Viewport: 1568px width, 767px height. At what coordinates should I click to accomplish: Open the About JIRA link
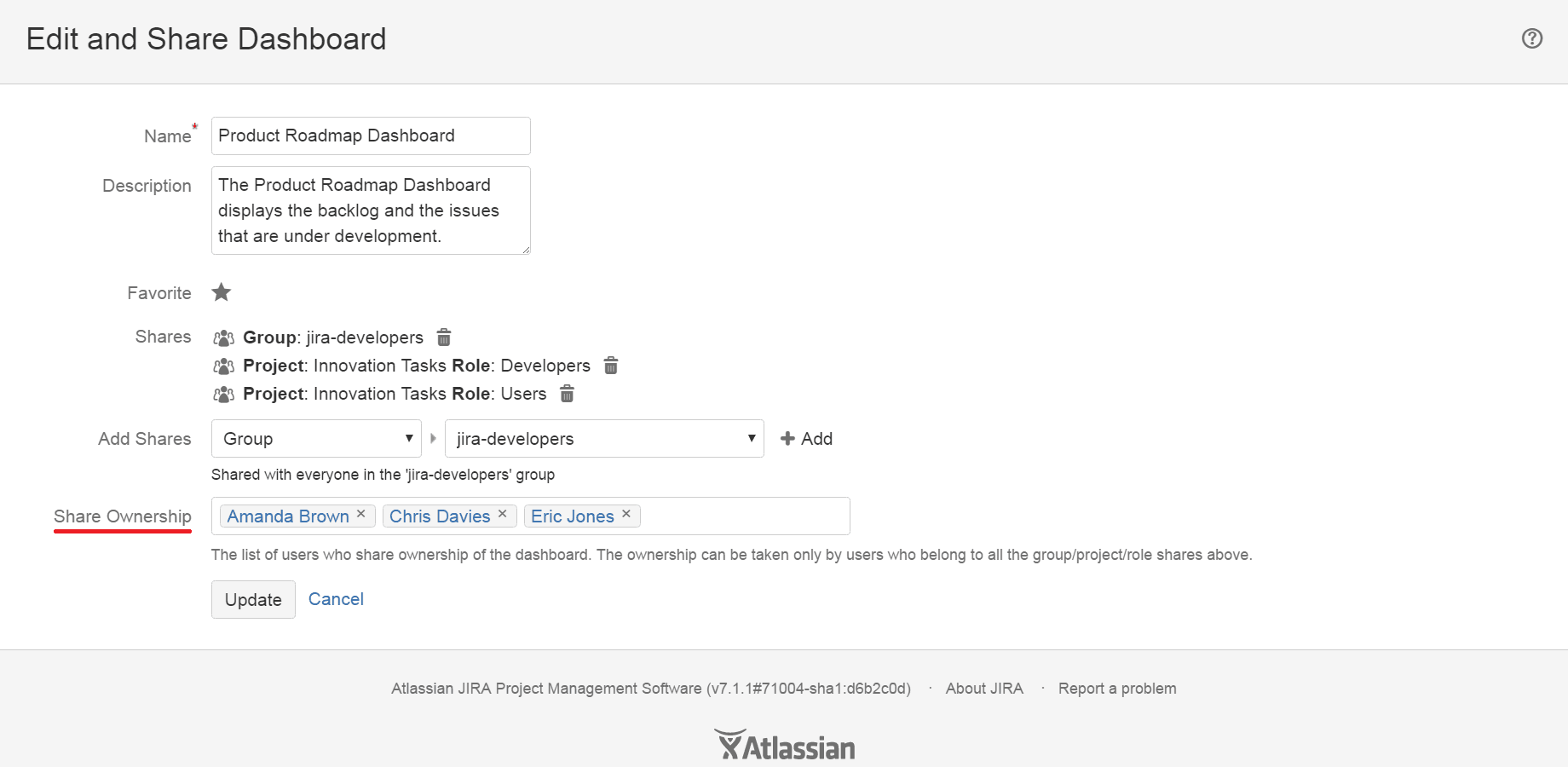point(984,689)
